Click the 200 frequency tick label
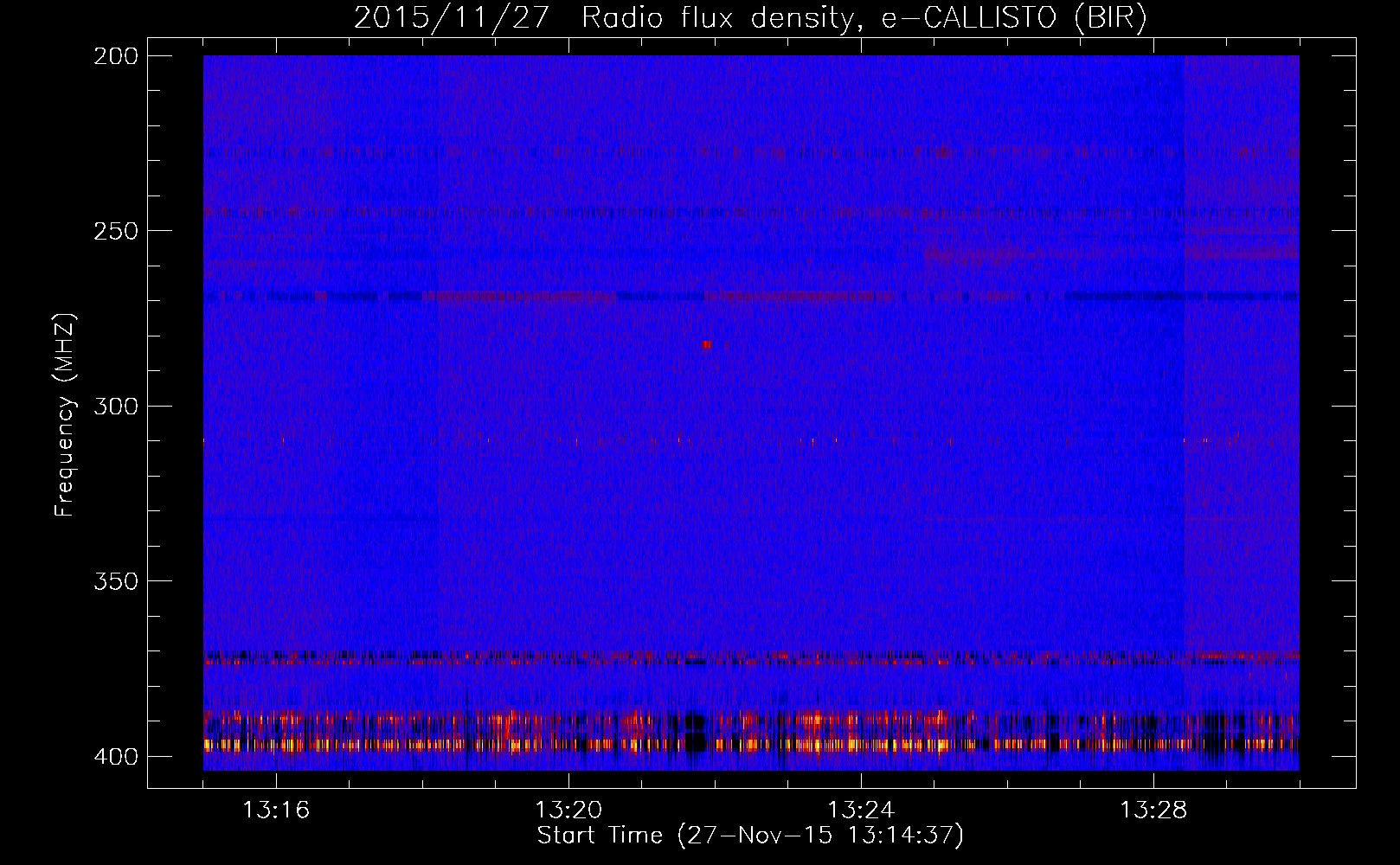The height and width of the screenshot is (865, 1400). click(x=115, y=56)
